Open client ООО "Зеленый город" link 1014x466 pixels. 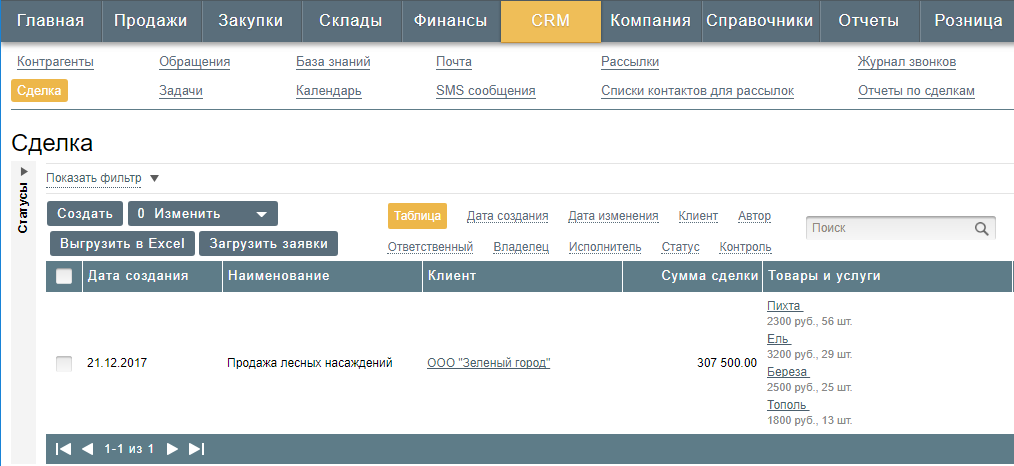coord(488,363)
